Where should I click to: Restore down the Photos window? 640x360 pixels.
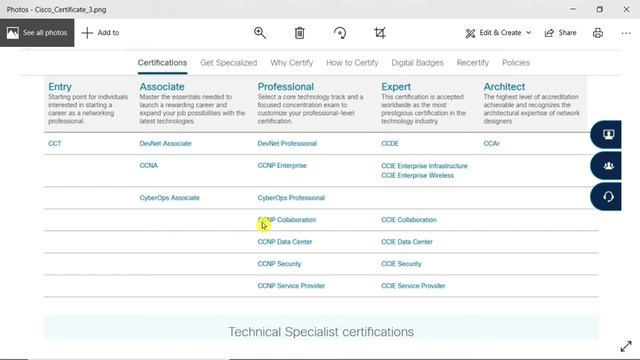[600, 9]
